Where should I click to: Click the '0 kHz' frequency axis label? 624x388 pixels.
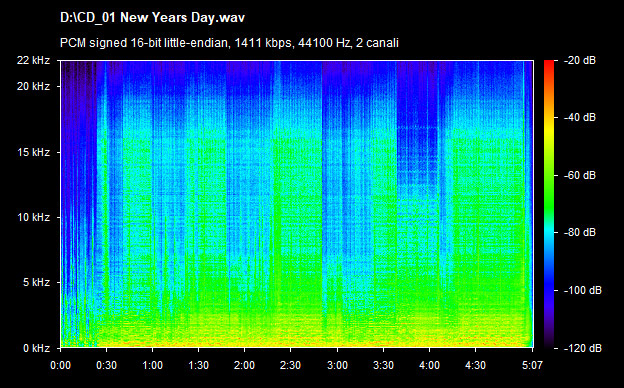[x=36, y=348]
